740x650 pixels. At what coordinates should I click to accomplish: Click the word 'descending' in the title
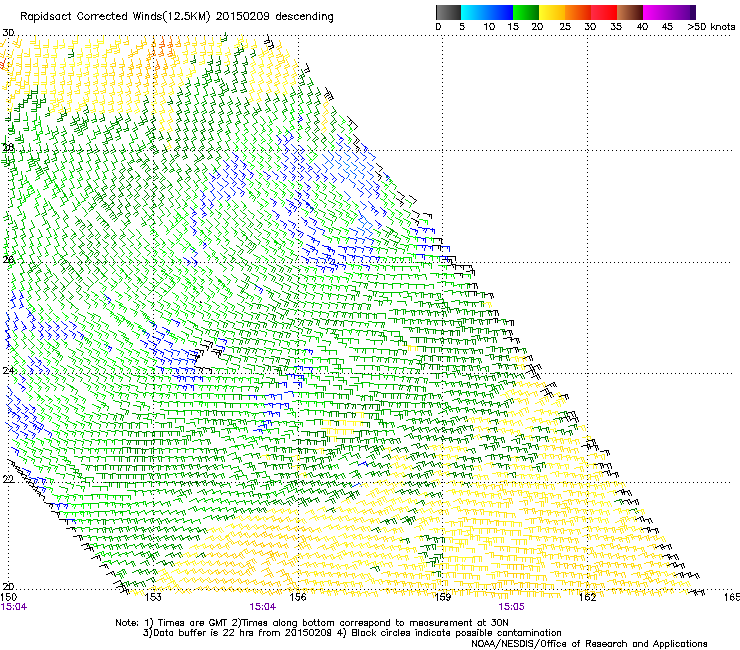click(x=304, y=17)
